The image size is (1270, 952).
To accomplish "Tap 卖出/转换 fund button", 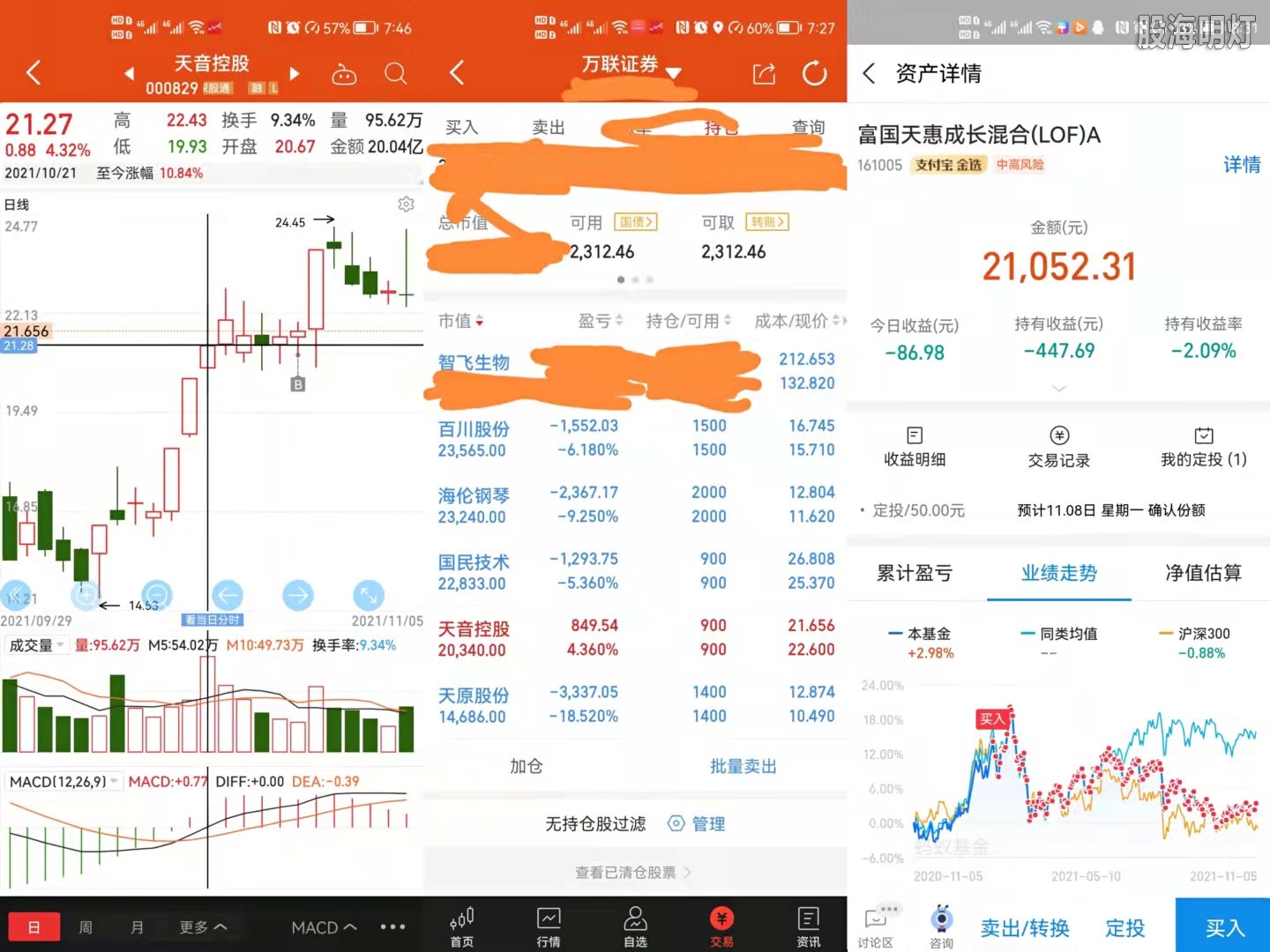I will pyautogui.click(x=1025, y=928).
